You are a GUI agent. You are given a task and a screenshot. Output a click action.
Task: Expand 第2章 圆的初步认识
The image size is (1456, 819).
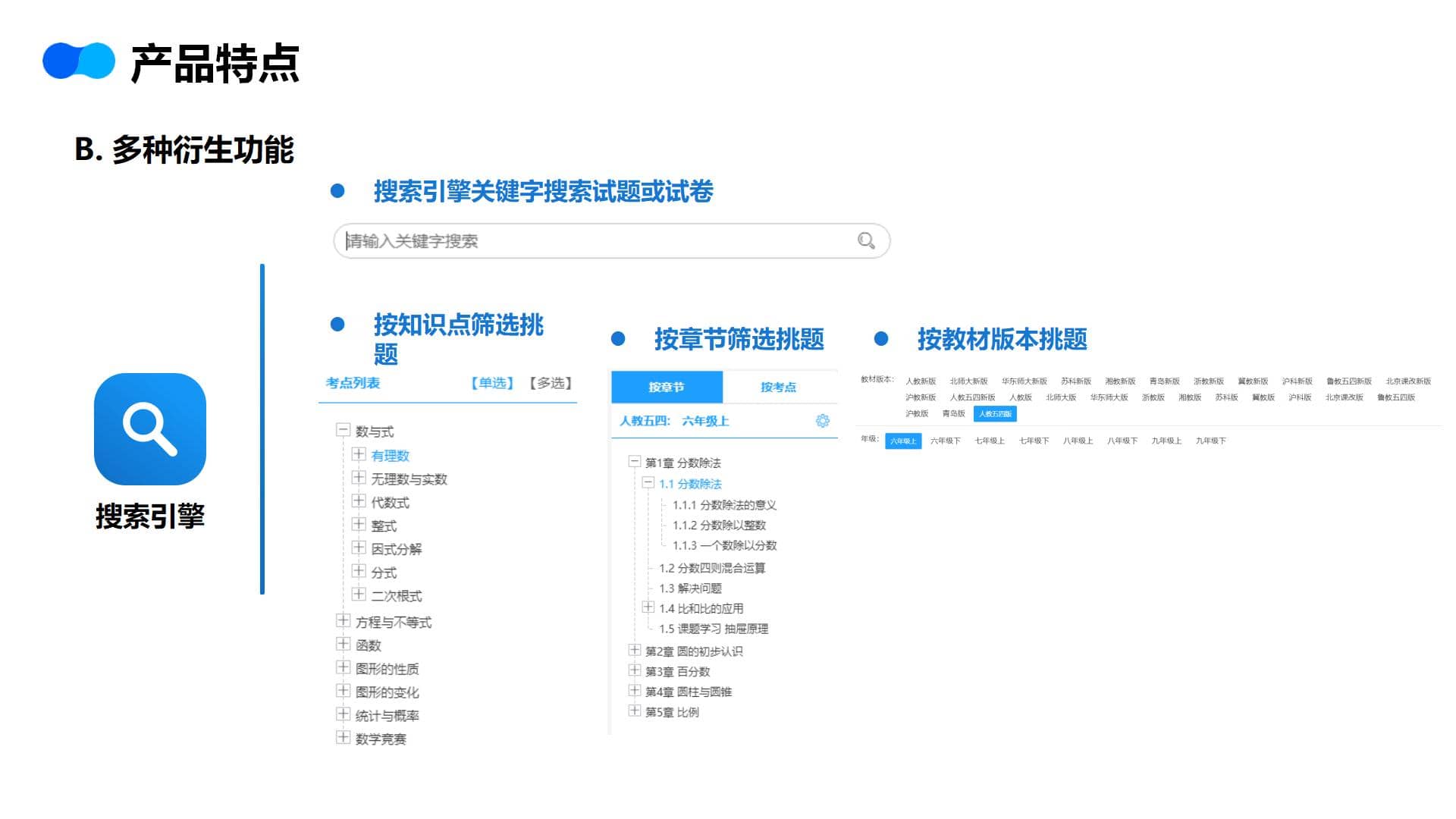pos(634,651)
